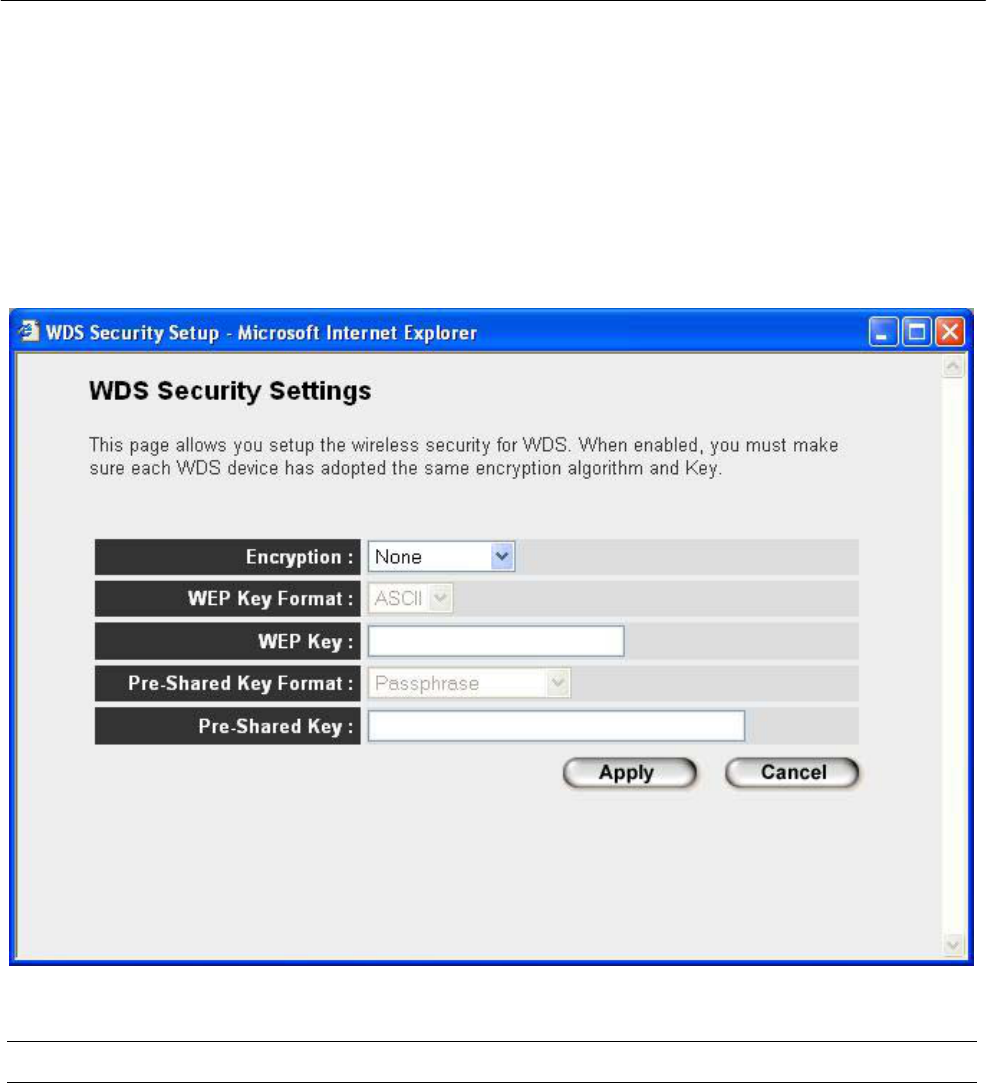The width and height of the screenshot is (987, 1083).
Task: Click the Encryption label cell
Action: coord(227,557)
